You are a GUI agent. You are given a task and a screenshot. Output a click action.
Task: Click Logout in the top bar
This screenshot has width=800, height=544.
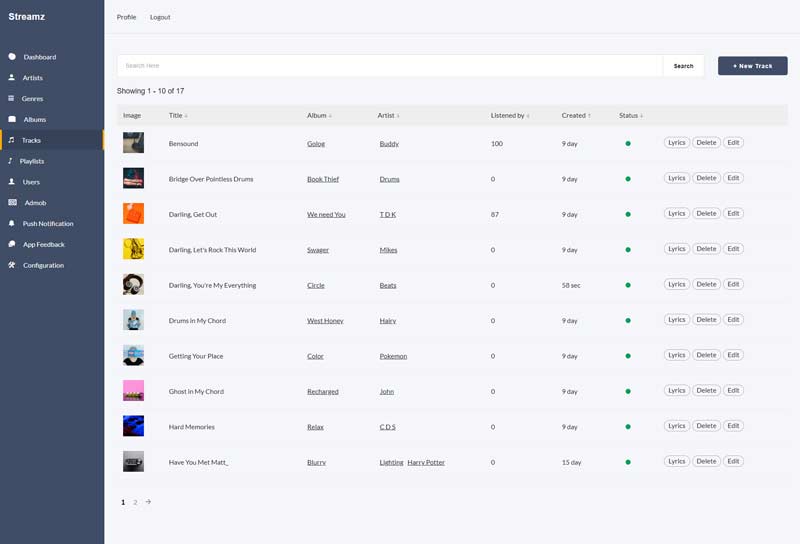tap(160, 17)
